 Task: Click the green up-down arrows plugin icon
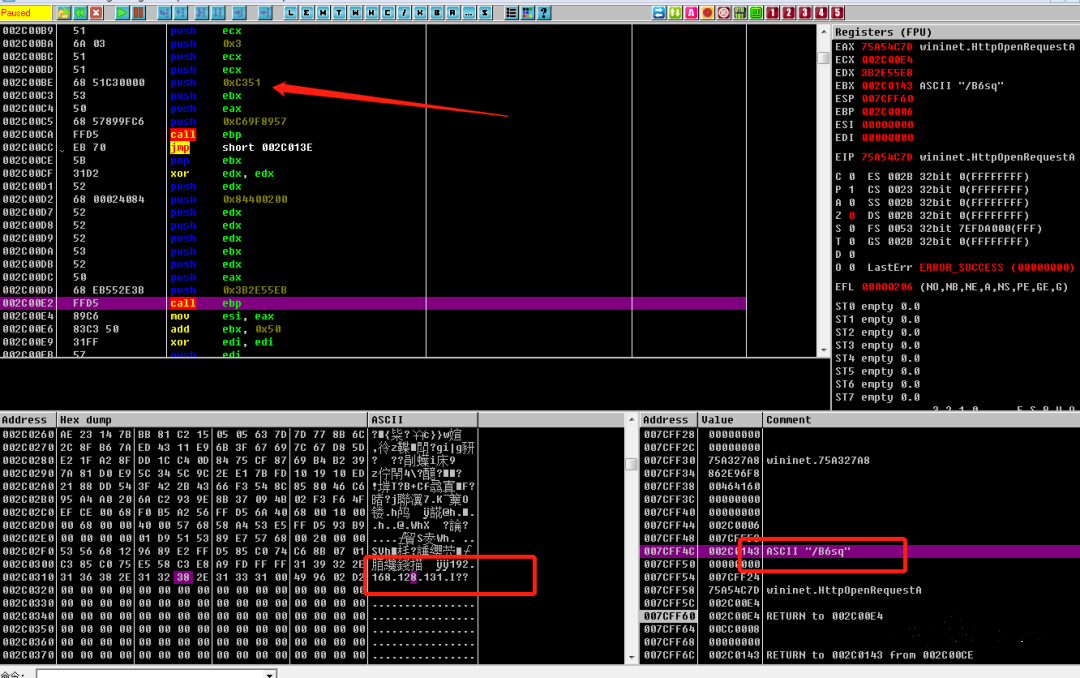[x=675, y=13]
